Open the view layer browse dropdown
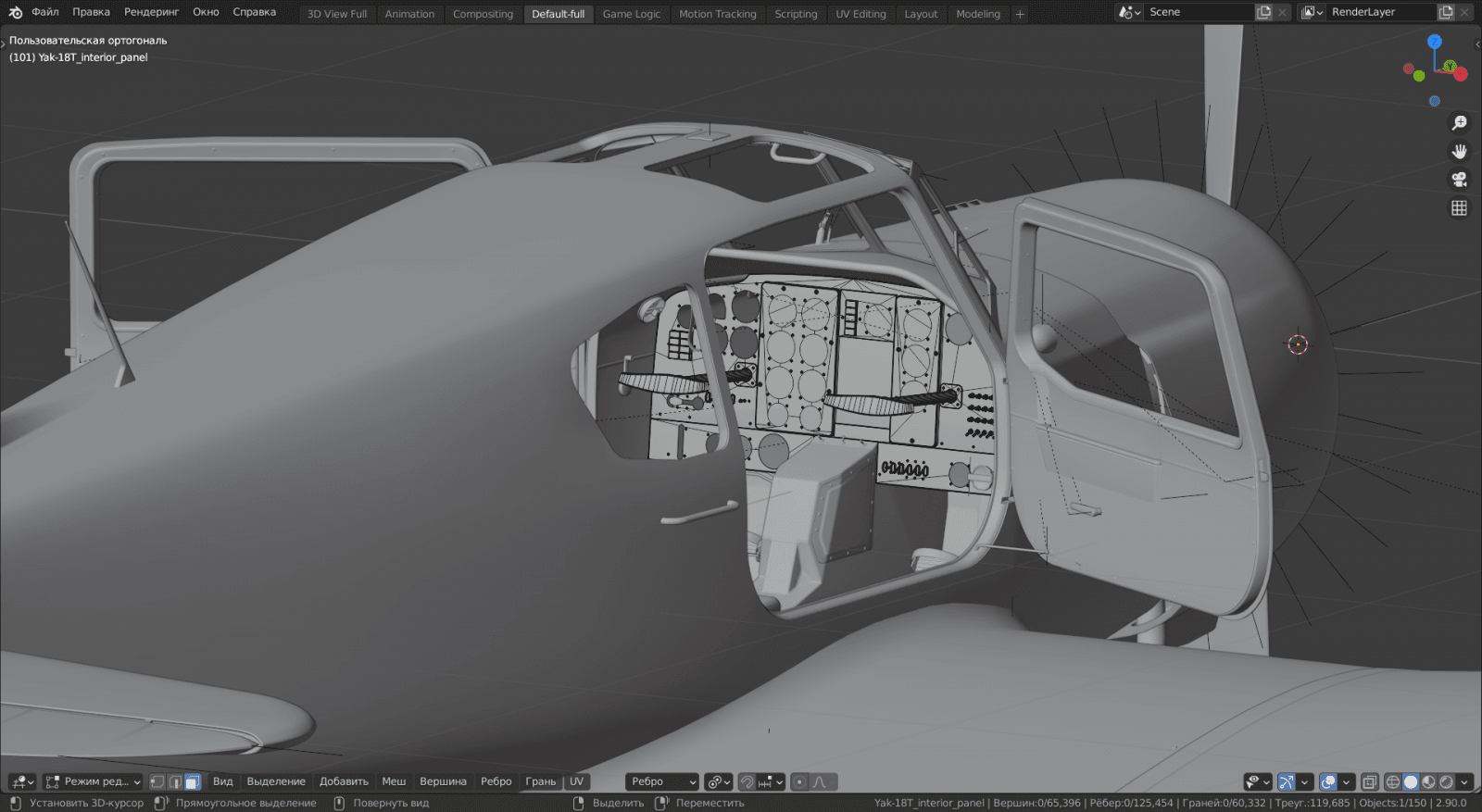 pyautogui.click(x=1312, y=12)
